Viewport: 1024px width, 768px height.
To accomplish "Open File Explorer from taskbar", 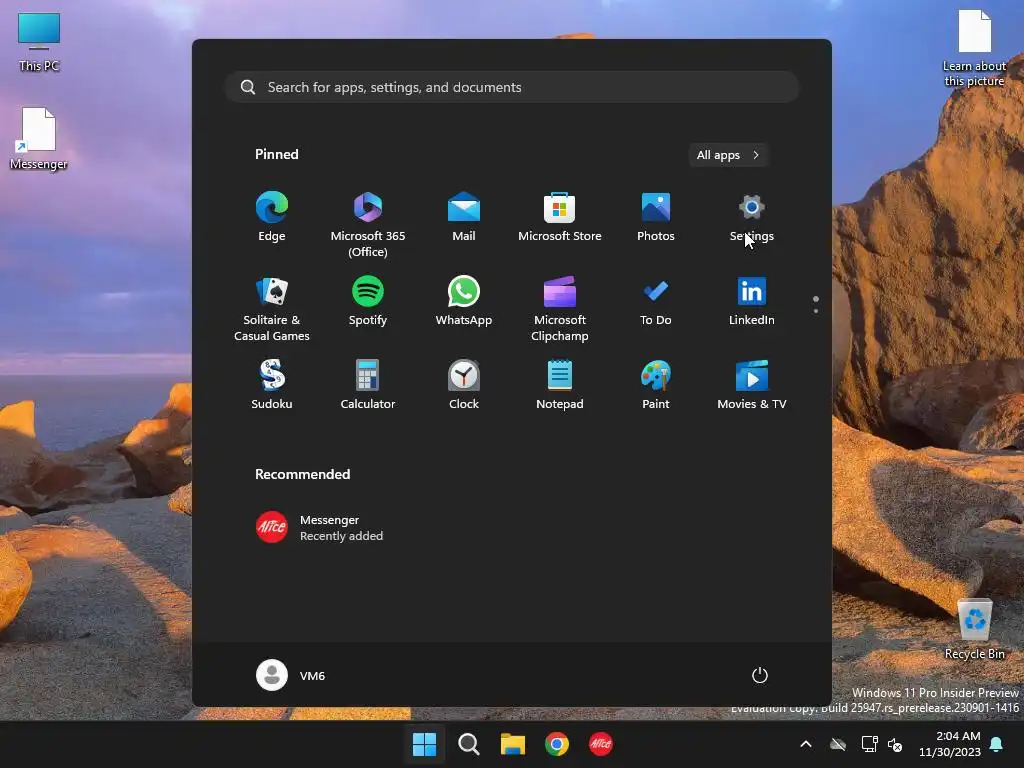I will pos(513,744).
